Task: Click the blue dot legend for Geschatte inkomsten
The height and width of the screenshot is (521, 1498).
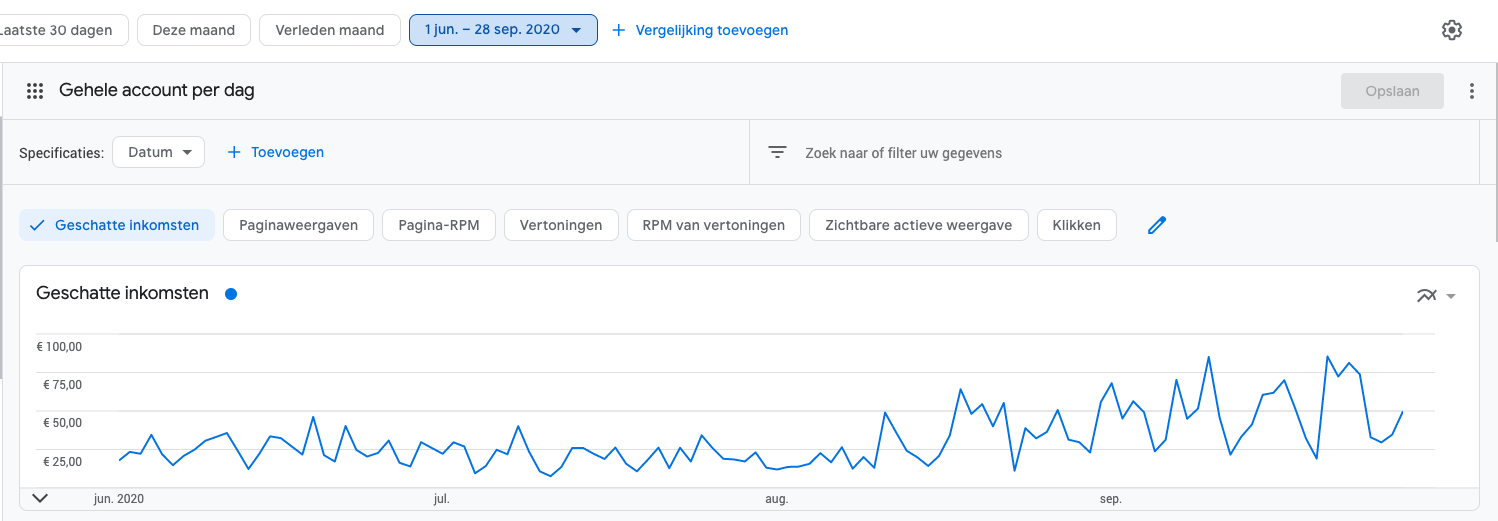Action: (231, 294)
